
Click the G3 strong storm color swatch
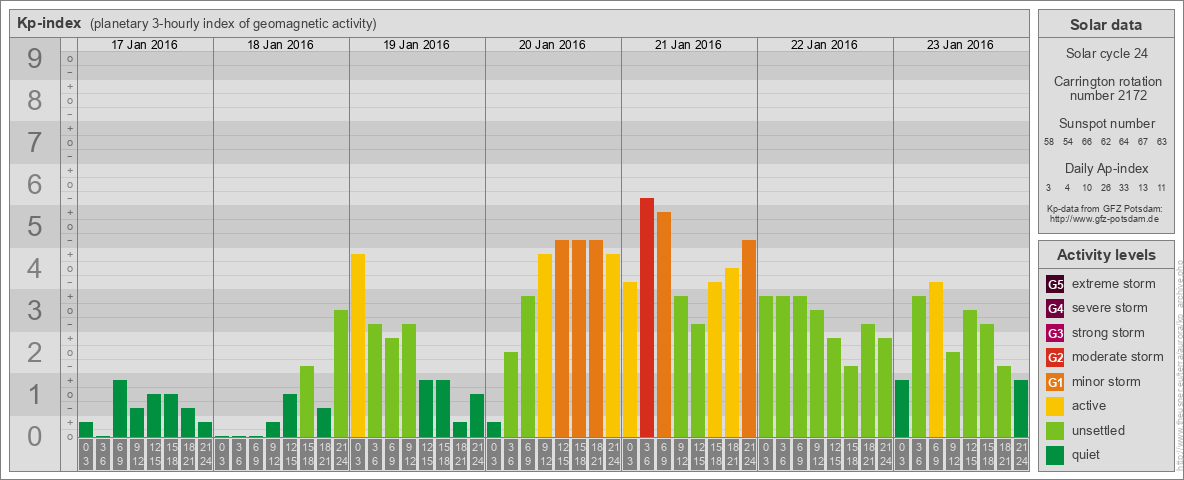(x=1055, y=333)
